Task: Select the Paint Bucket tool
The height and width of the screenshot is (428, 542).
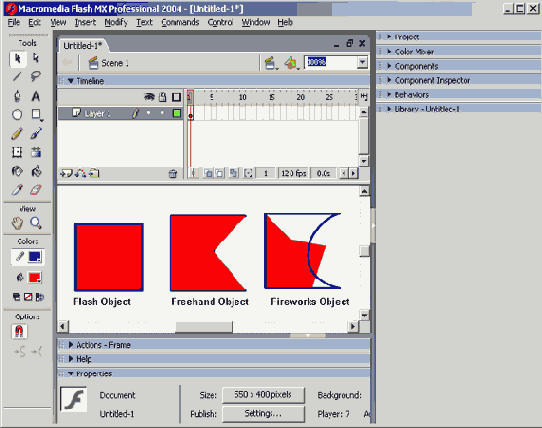Action: tap(36, 171)
